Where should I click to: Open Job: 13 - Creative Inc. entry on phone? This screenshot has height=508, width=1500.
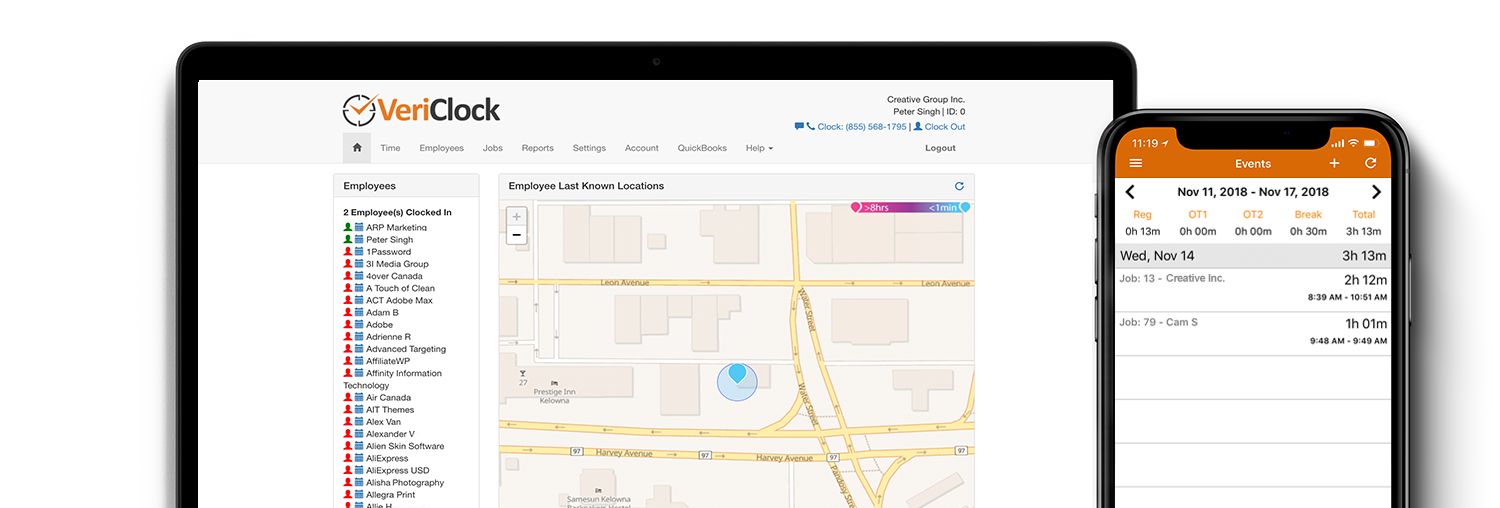pyautogui.click(x=1253, y=288)
